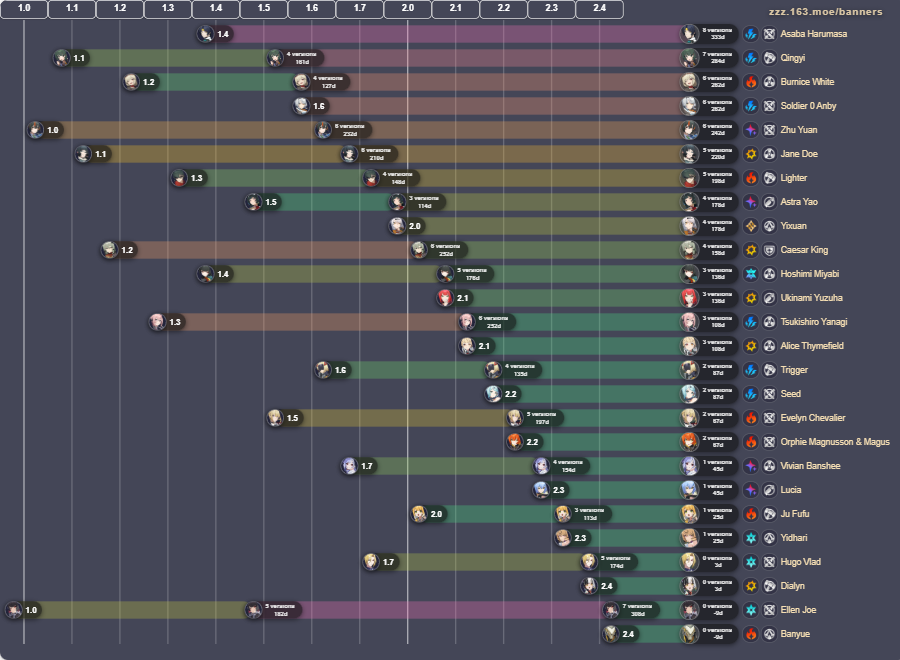Click Asaba Harumasa's 1.4 banner marker
Screen dimensions: 900x660
[x=215, y=34]
